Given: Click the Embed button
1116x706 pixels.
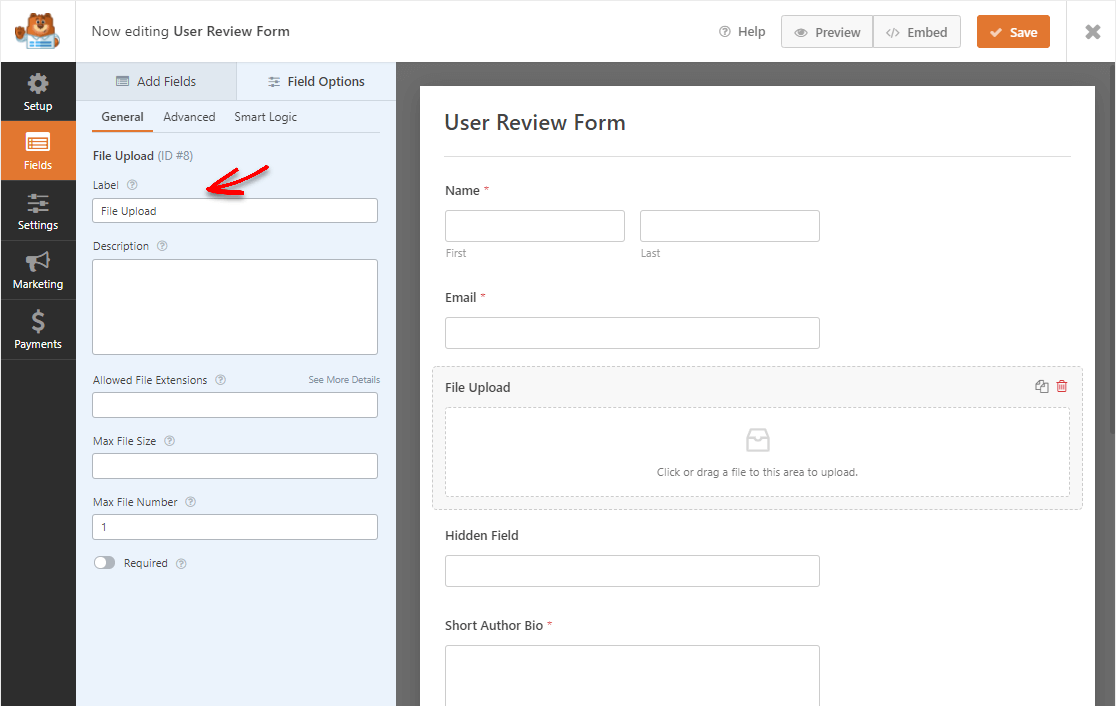Looking at the screenshot, I should pyautogui.click(x=917, y=32).
